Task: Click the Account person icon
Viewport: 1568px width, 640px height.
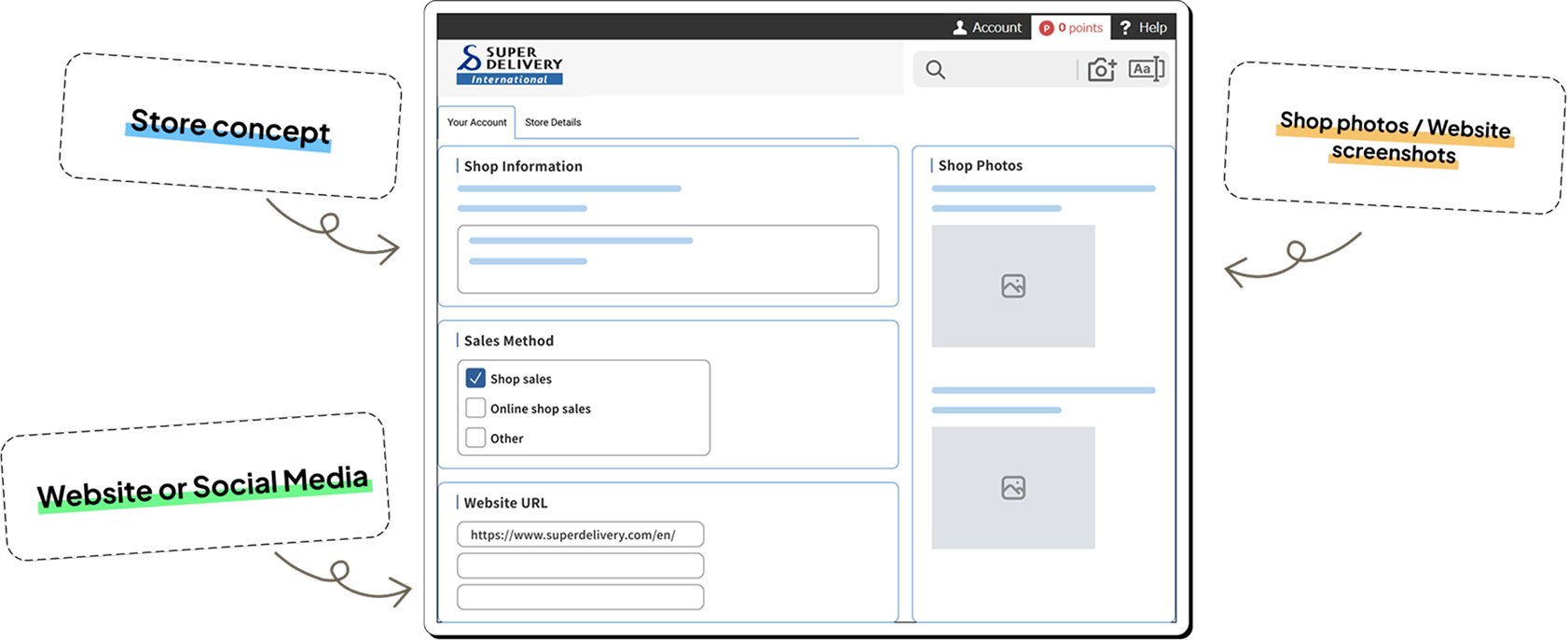Action: tap(959, 28)
